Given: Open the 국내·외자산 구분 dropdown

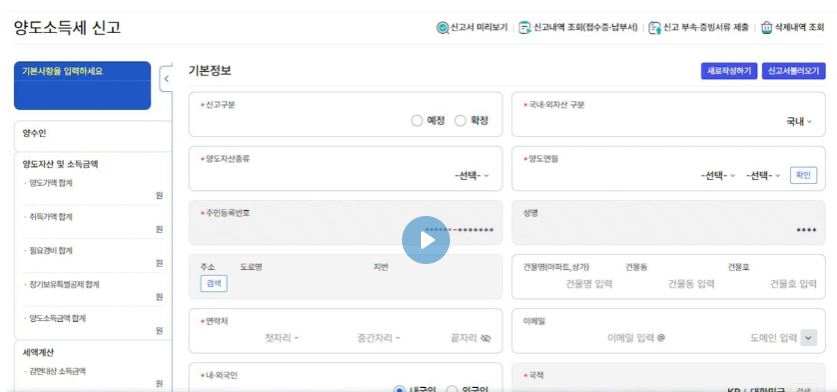Looking at the screenshot, I should tap(799, 122).
